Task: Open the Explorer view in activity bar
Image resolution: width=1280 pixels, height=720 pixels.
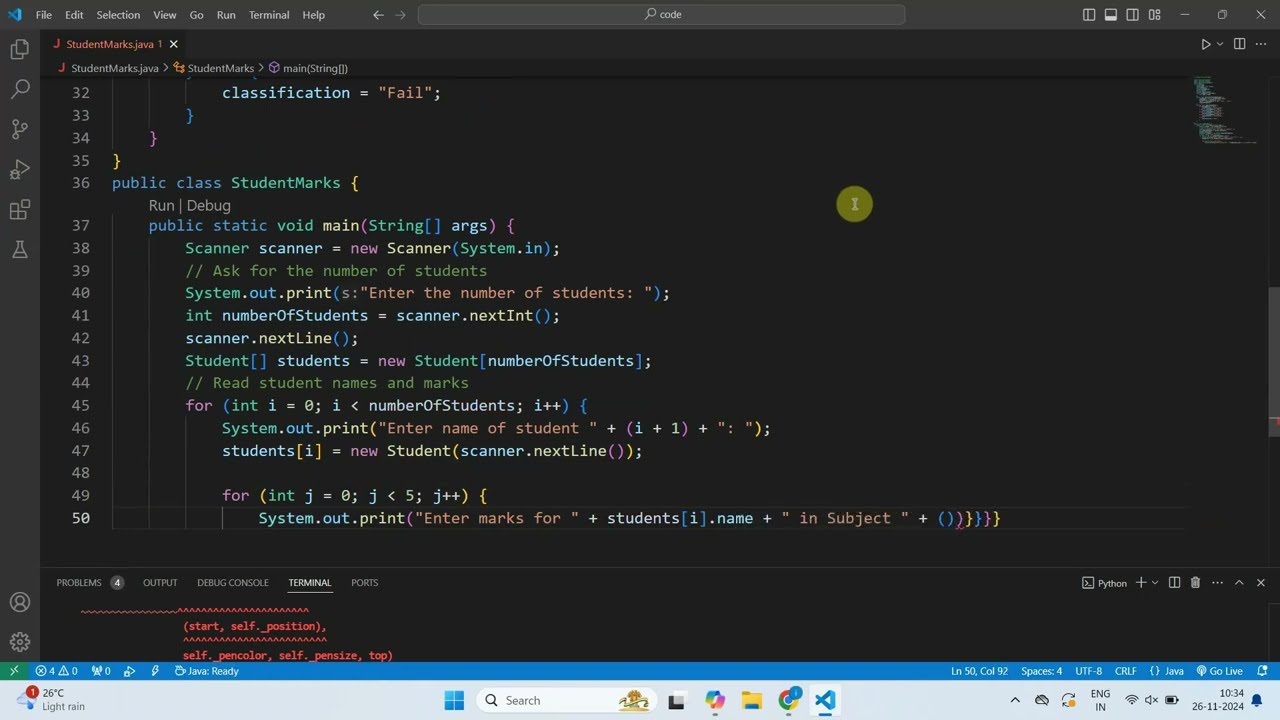Action: pos(20,49)
